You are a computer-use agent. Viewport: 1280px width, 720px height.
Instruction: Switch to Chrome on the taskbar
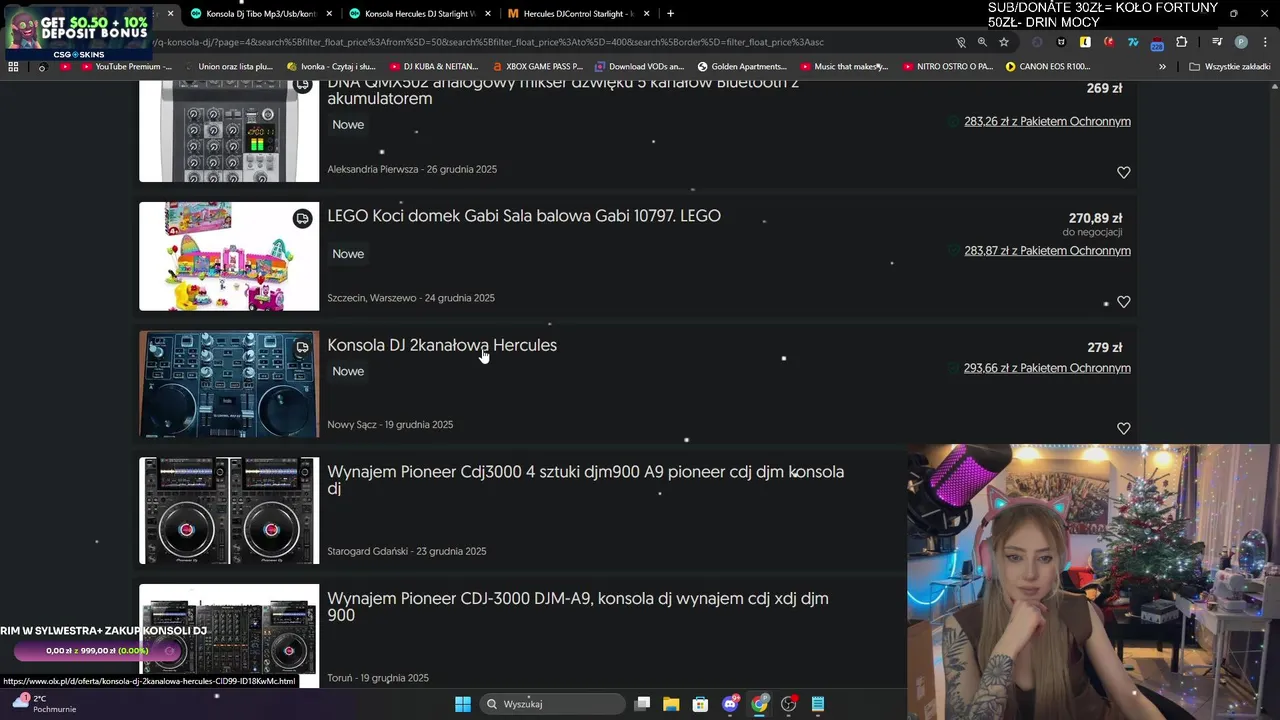759,704
